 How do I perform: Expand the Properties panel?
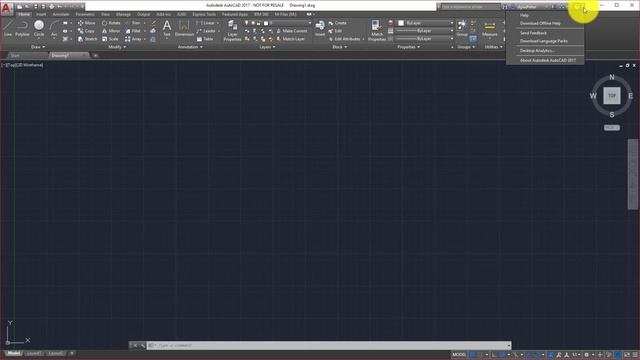click(408, 47)
